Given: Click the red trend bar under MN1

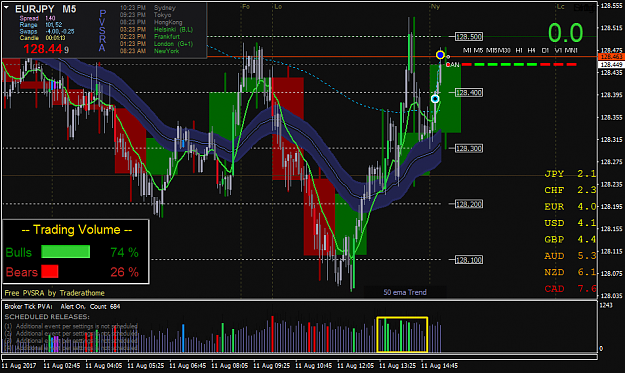Looking at the screenshot, I should [571, 65].
